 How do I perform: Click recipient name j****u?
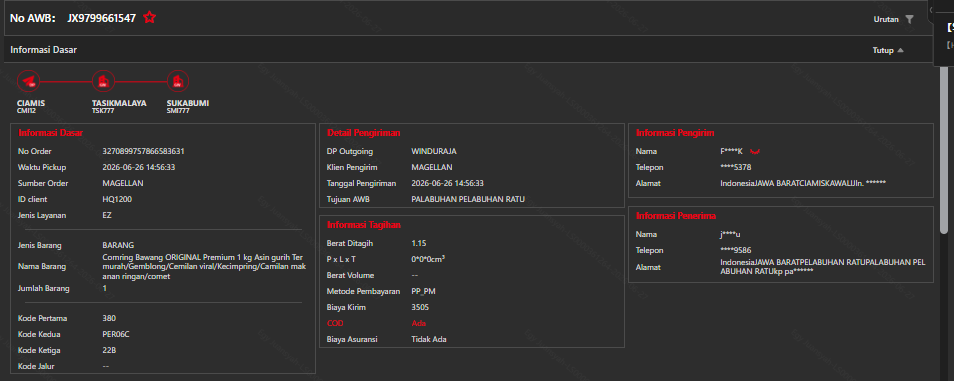pyautogui.click(x=731, y=234)
